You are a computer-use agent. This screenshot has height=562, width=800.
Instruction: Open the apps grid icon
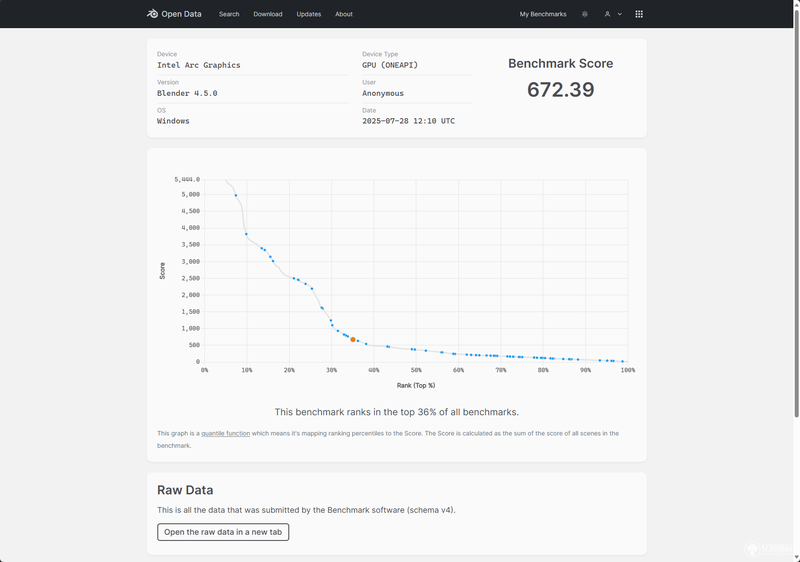point(639,14)
